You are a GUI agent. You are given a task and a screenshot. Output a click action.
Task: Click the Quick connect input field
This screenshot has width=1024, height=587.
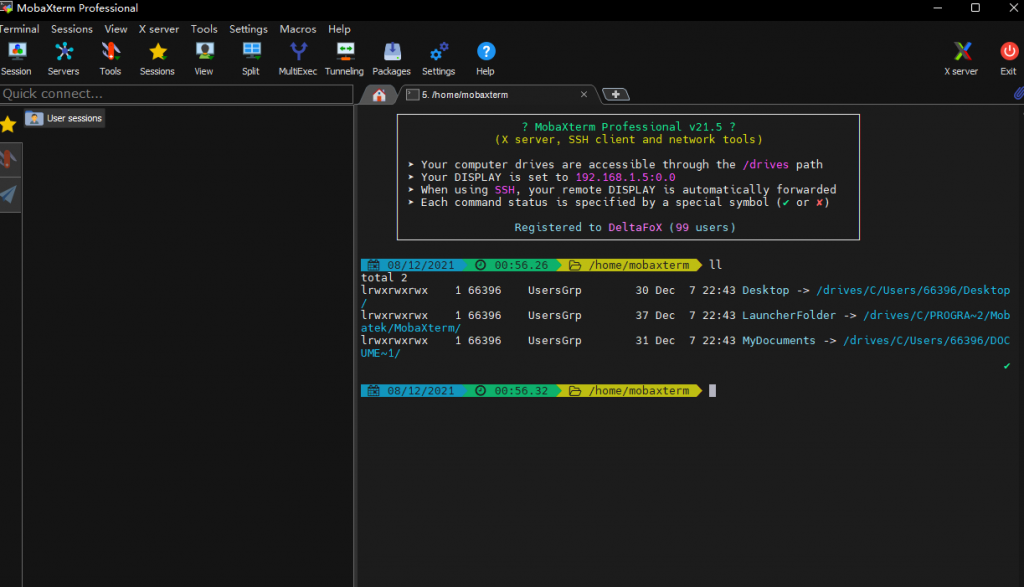tap(176, 94)
